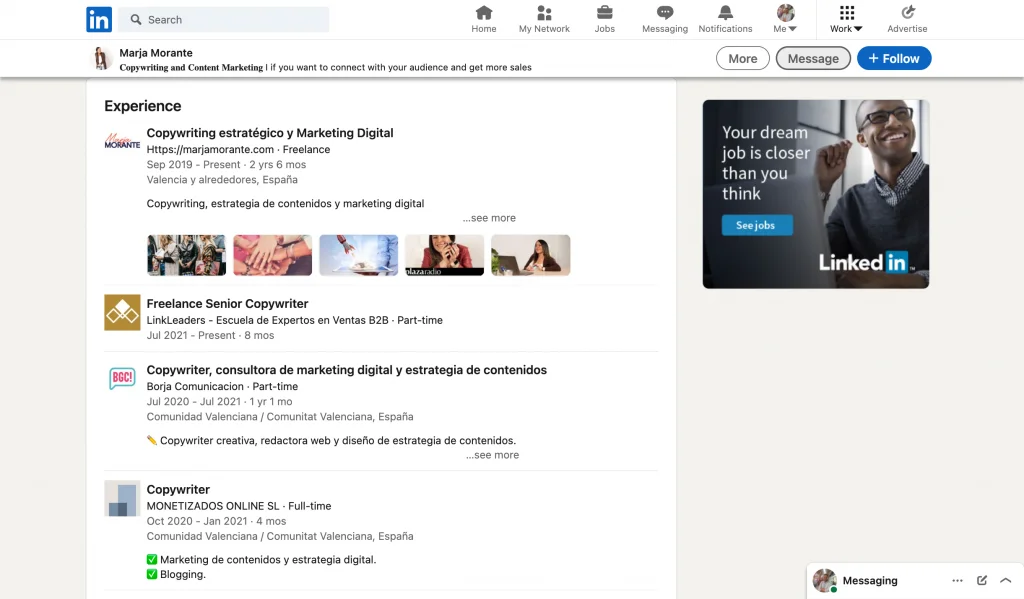Open the Freelance Senior Copywriter position
Screen dimensions: 1024x599
pyautogui.click(x=227, y=304)
